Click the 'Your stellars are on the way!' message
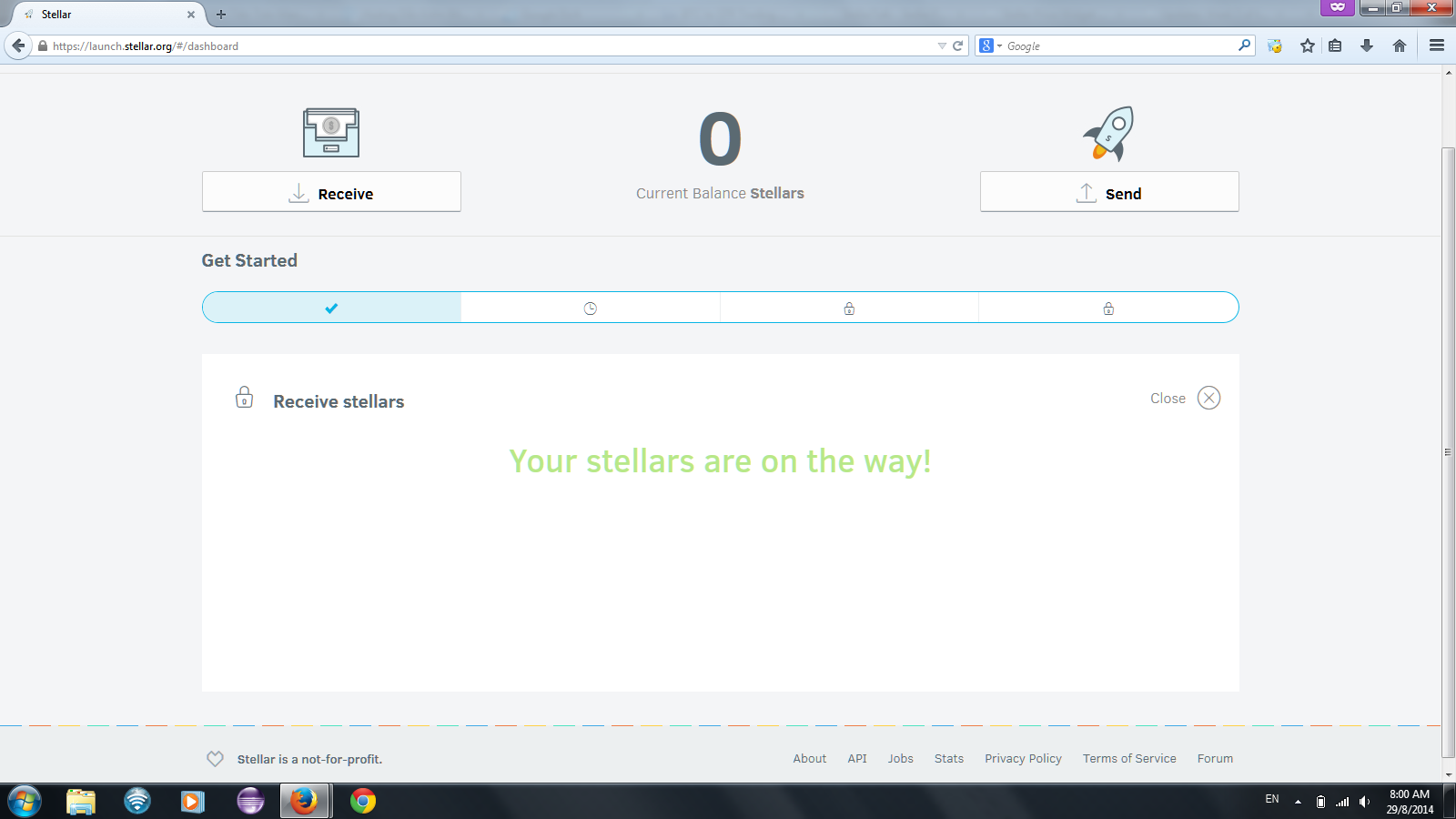The image size is (1456, 819). 720,461
